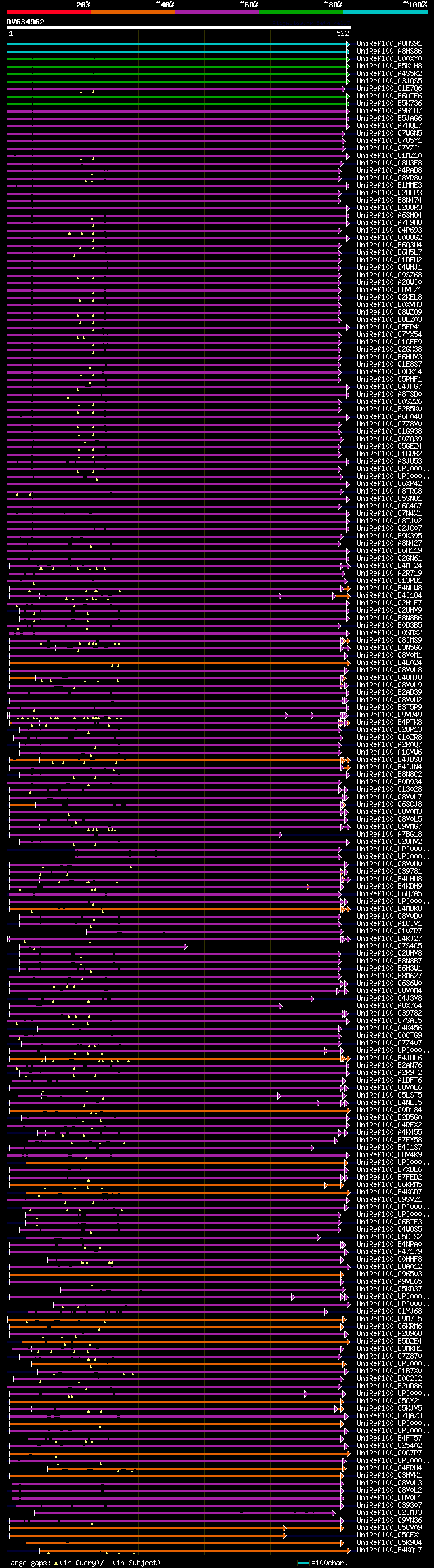
Task: Click the UniRef100_A8U3F8 entry
Action: (x=389, y=163)
